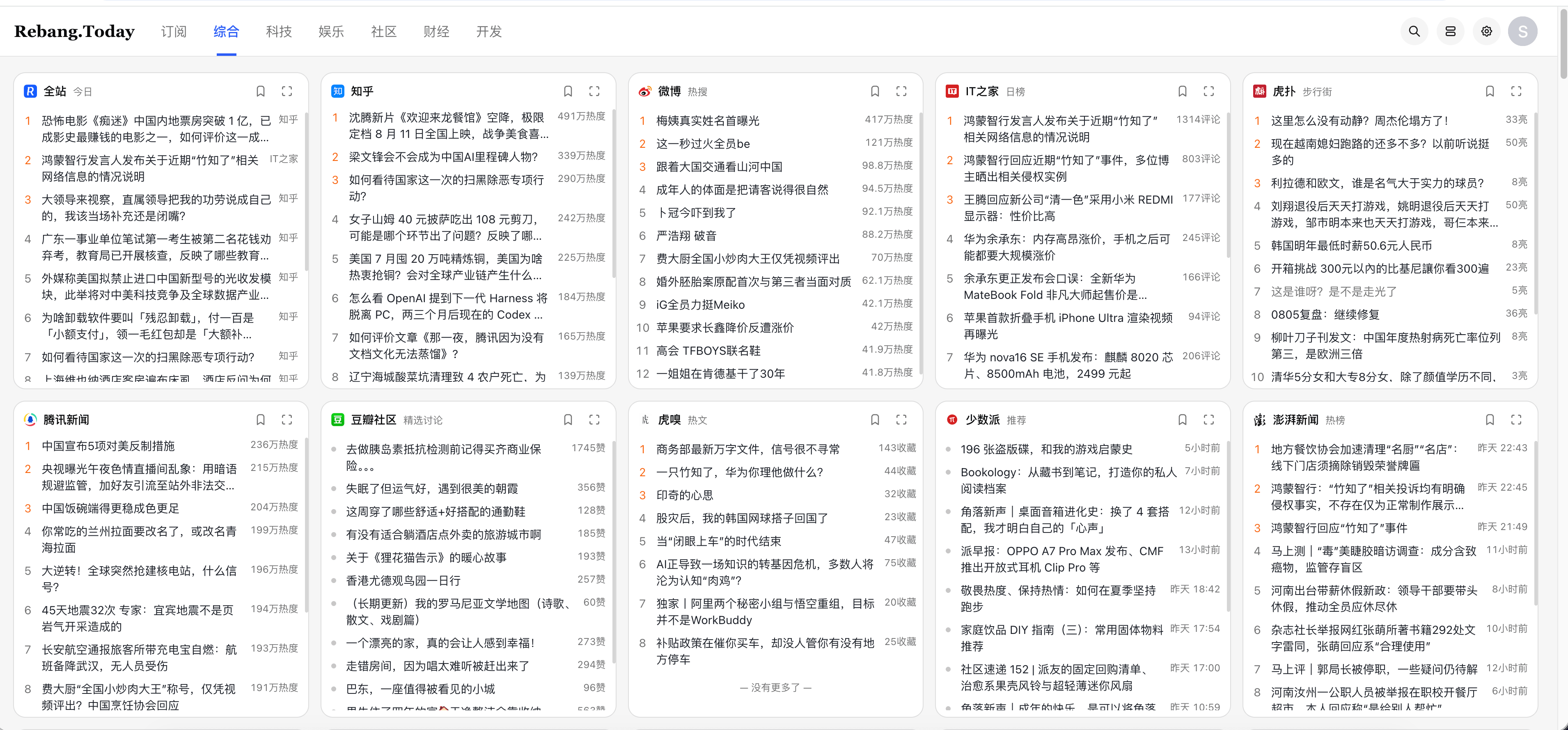Expand the 知乎 card to fullscreen
1568x730 pixels.
pos(594,91)
